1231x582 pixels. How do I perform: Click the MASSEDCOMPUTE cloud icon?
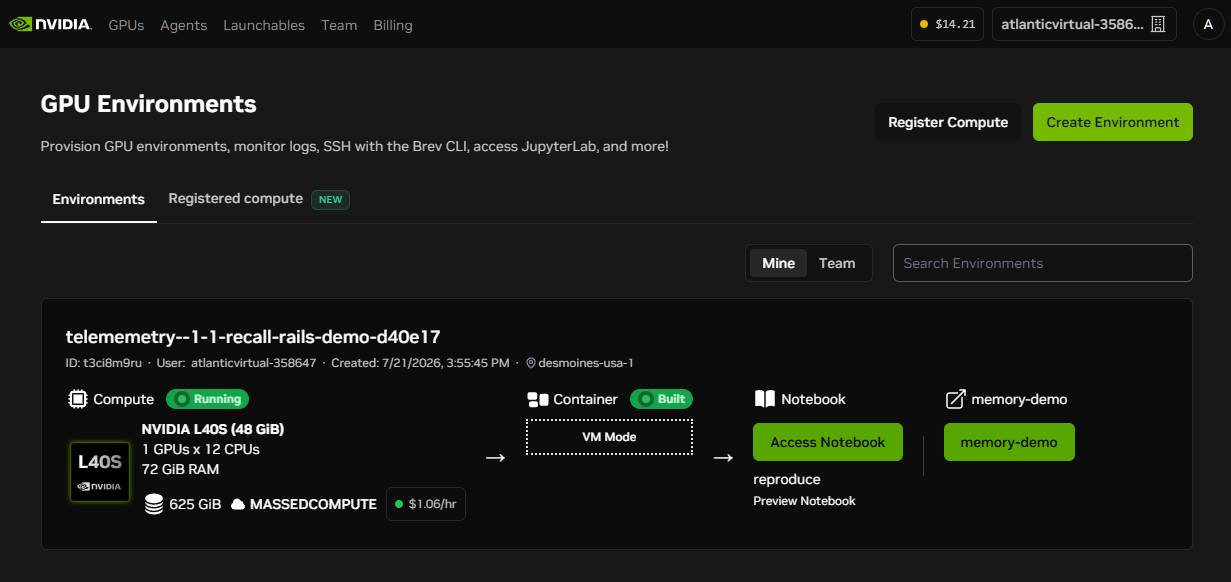click(x=238, y=505)
